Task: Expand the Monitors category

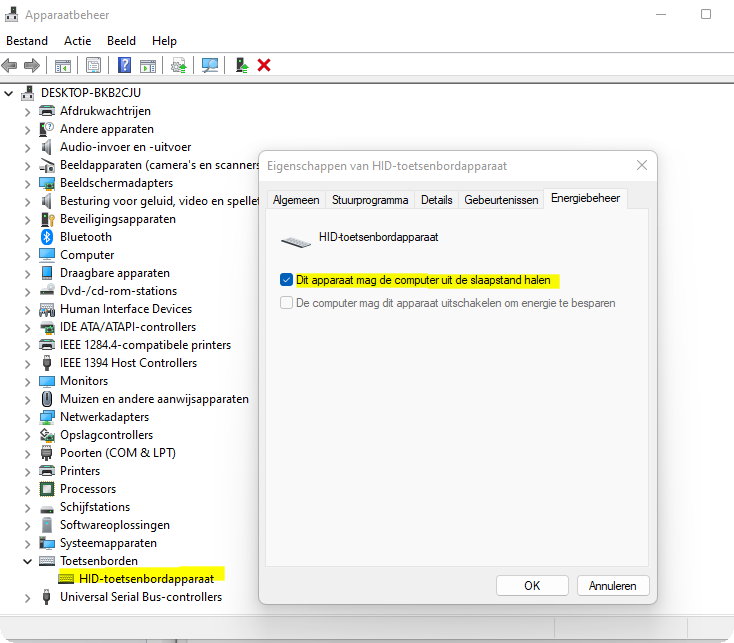Action: click(27, 381)
